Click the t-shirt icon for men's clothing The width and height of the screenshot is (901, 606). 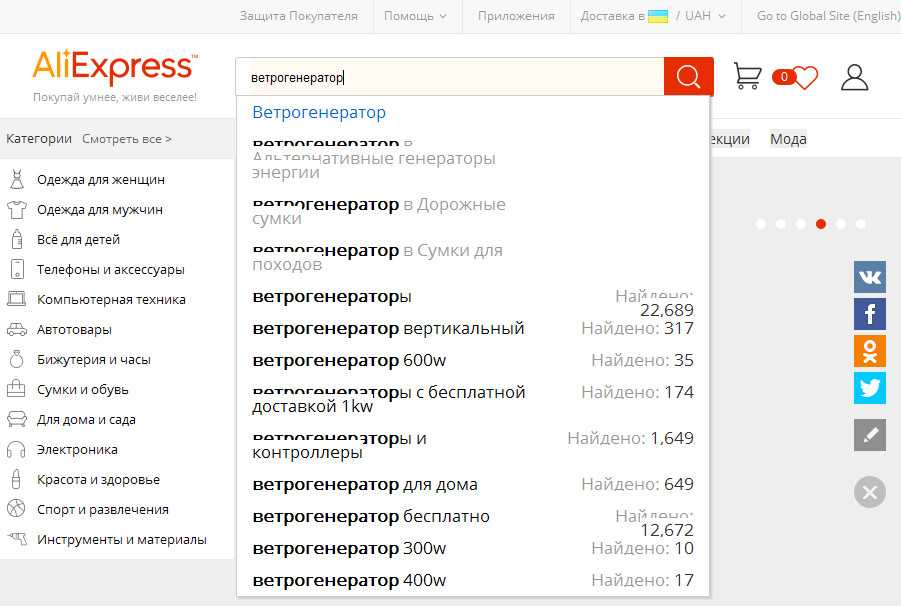(x=17, y=210)
